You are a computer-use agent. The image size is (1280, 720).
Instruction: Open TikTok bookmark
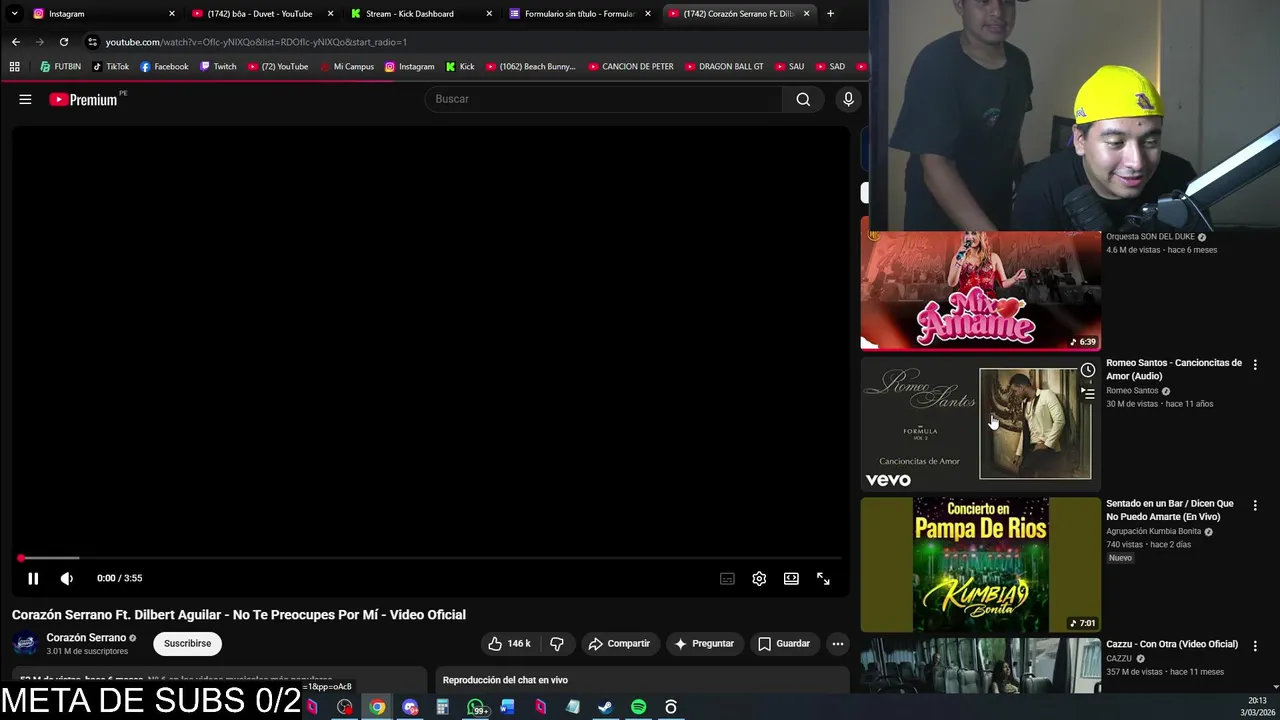click(x=110, y=67)
